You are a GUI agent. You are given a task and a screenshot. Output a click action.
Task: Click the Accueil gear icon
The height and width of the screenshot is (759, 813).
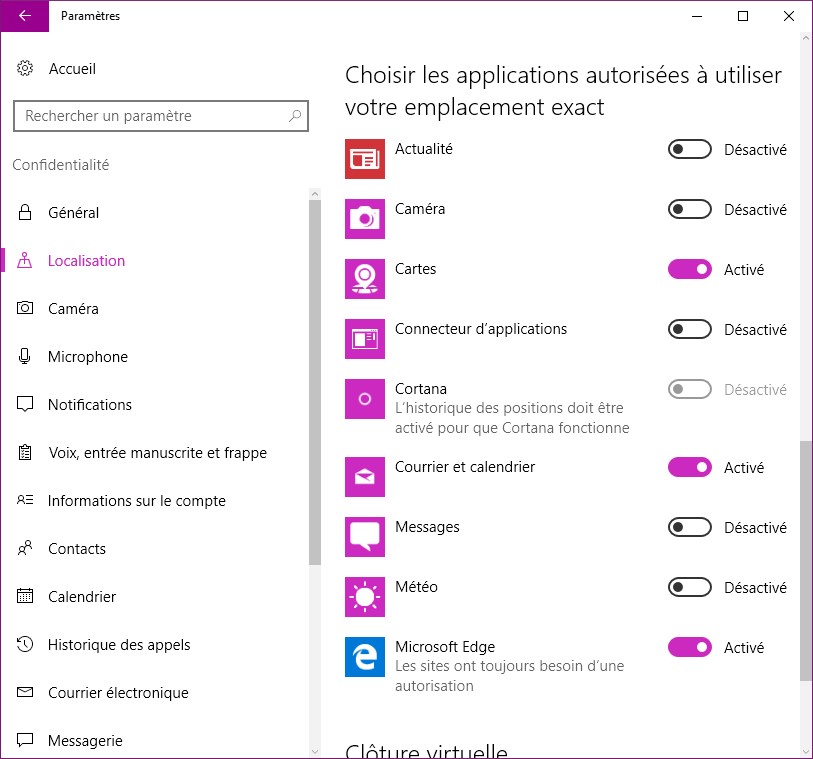25,69
